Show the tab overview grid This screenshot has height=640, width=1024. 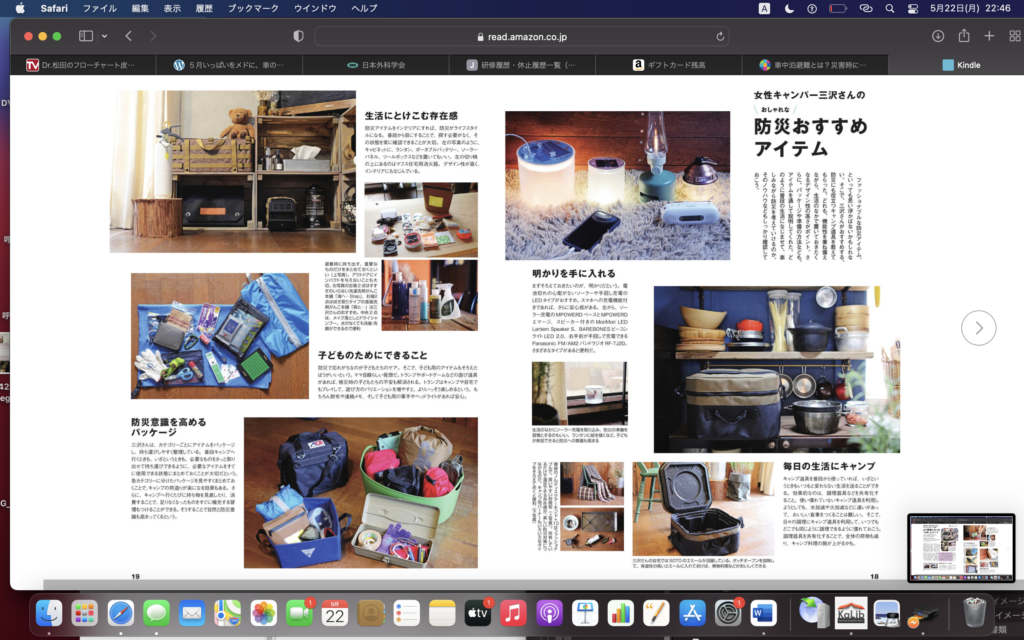click(1014, 36)
